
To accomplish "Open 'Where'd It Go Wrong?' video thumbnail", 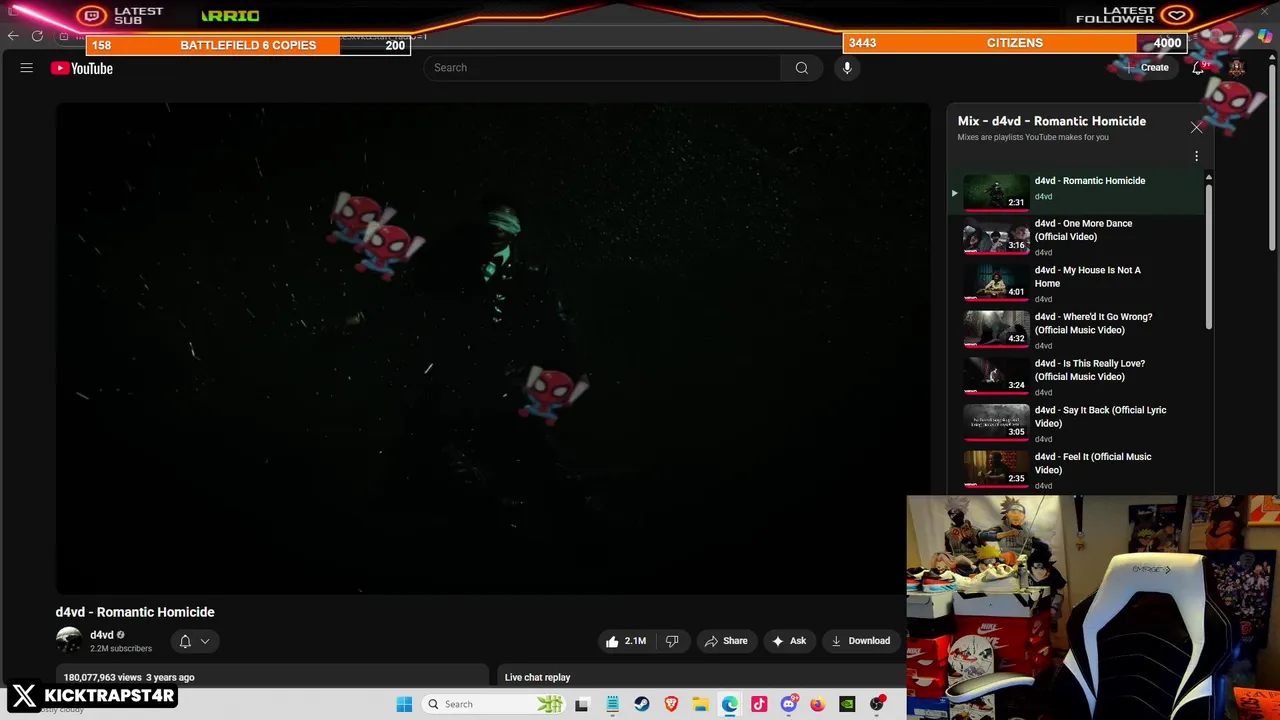I will click(x=996, y=331).
